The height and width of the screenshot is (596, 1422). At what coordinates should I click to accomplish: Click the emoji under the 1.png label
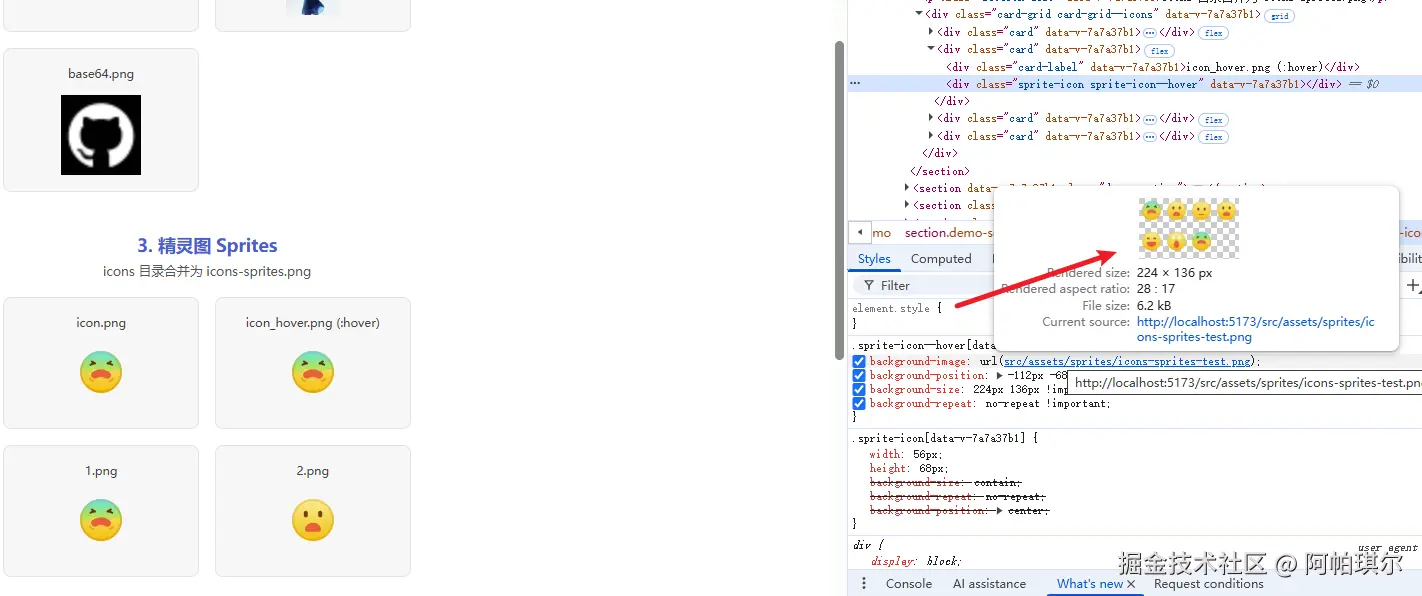(101, 520)
